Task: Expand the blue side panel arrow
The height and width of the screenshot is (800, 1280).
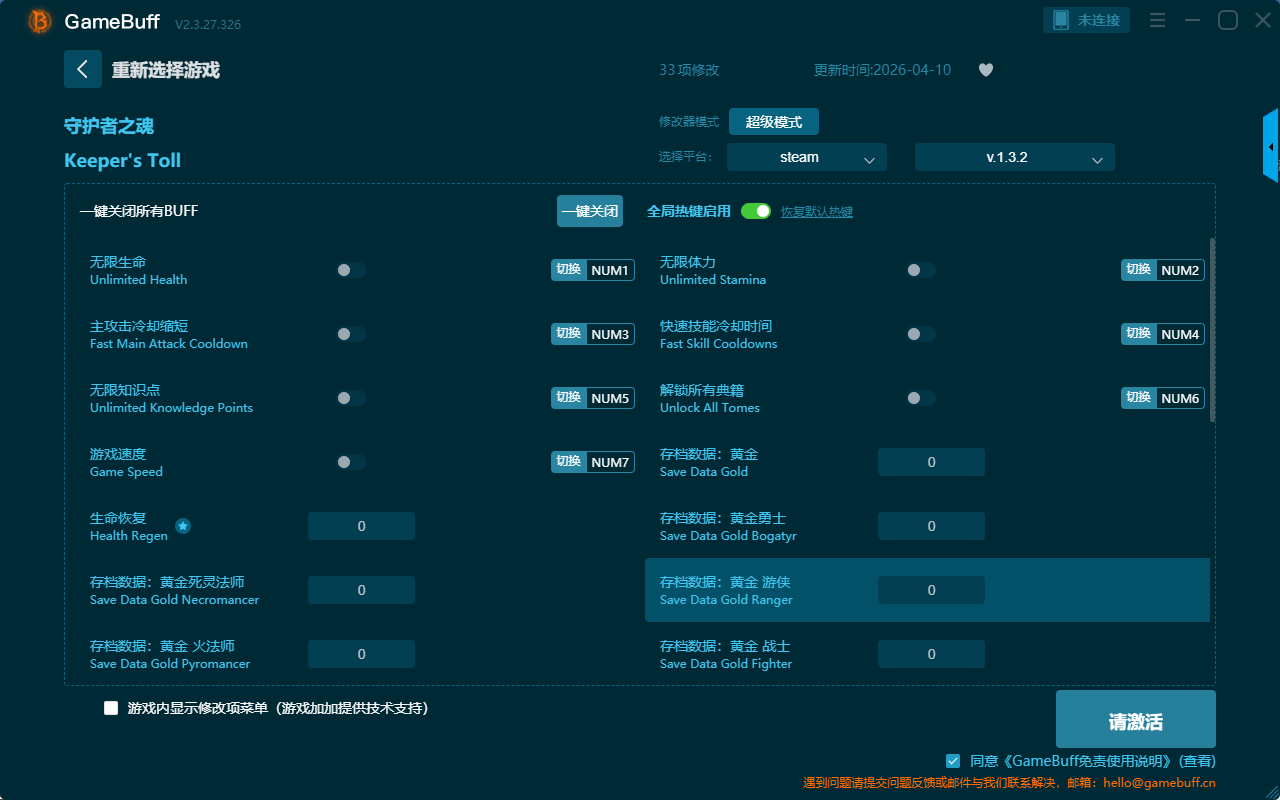Action: coord(1271,147)
